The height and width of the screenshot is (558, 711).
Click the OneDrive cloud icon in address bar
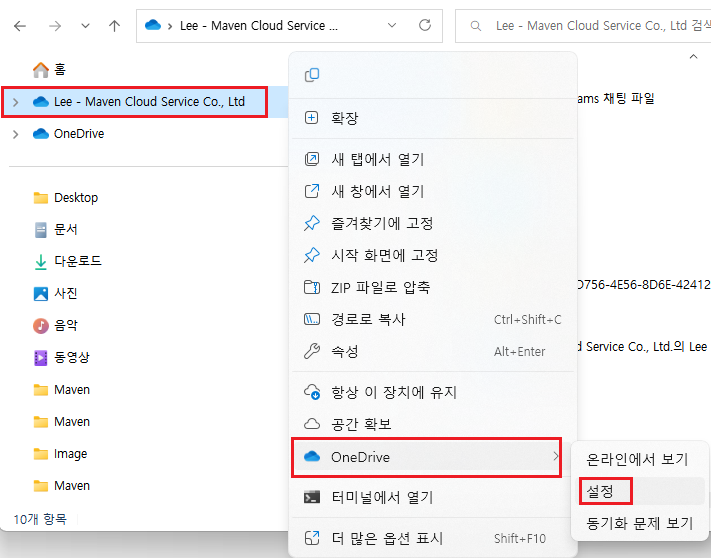pos(153,25)
